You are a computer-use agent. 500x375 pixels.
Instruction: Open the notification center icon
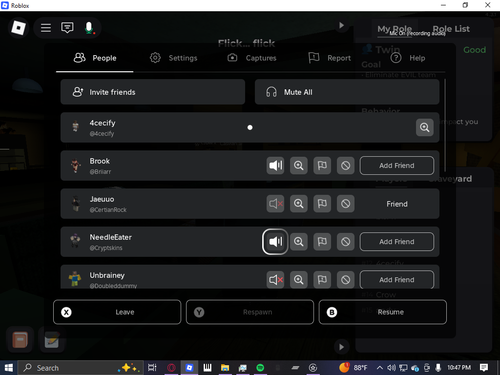point(484,368)
